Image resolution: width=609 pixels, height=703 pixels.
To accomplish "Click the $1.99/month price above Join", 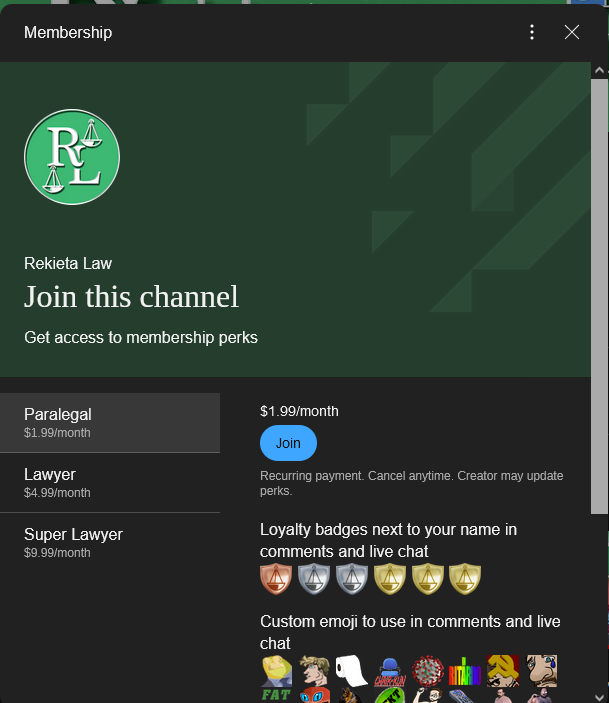I will tap(299, 411).
